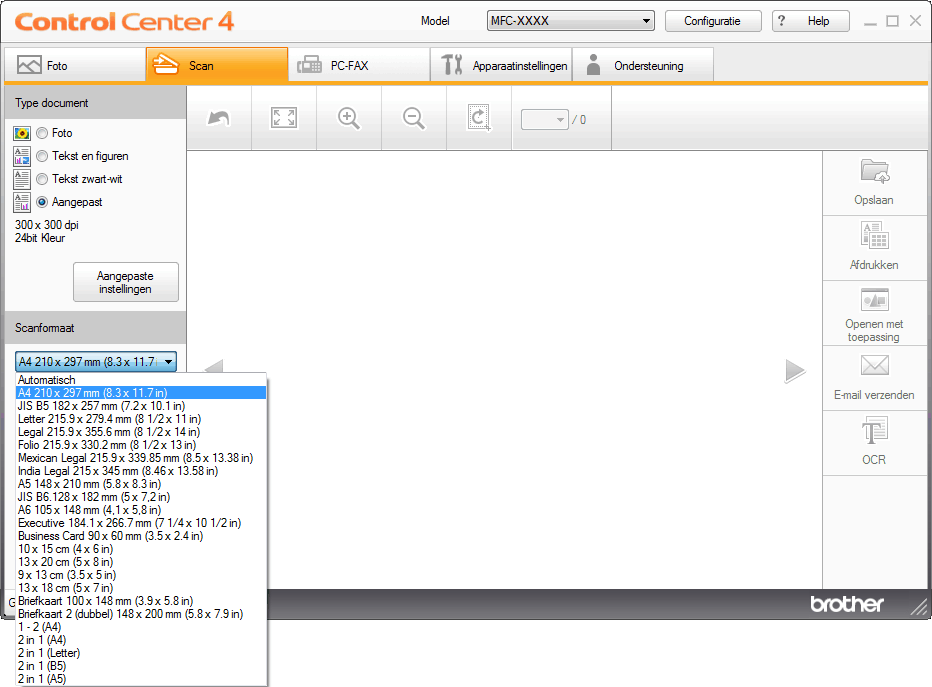Choose Briefkaart 100 x 148 mm option

tap(141, 601)
